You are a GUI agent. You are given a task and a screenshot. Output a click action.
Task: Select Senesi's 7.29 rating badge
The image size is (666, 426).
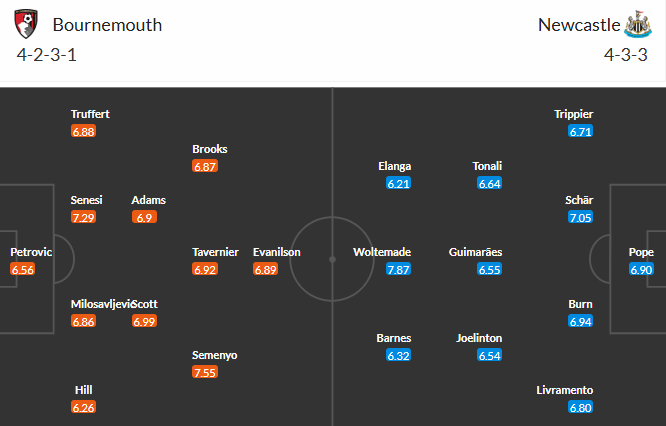click(x=83, y=217)
